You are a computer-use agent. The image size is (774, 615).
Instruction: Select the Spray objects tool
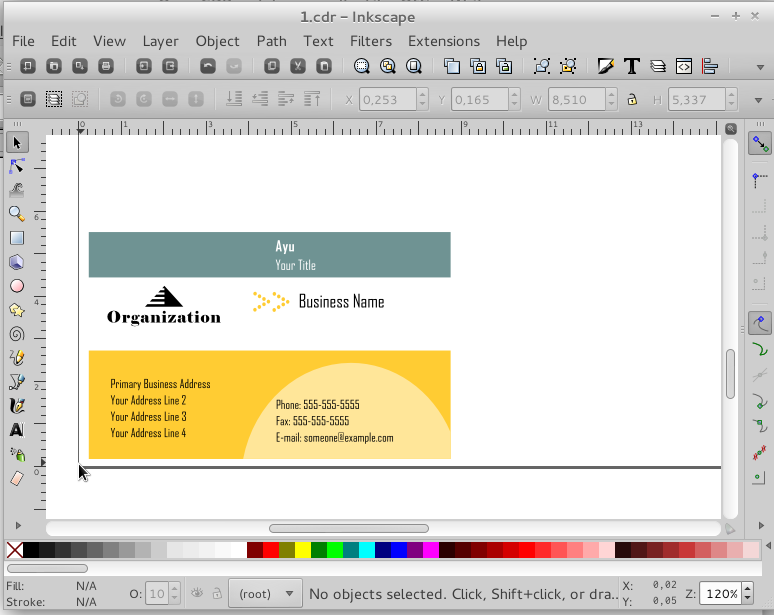[x=17, y=454]
